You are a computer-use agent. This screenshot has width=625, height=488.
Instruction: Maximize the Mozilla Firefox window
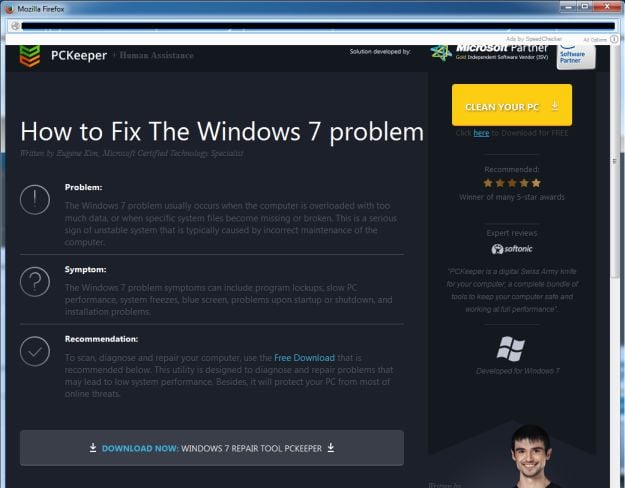(585, 6)
